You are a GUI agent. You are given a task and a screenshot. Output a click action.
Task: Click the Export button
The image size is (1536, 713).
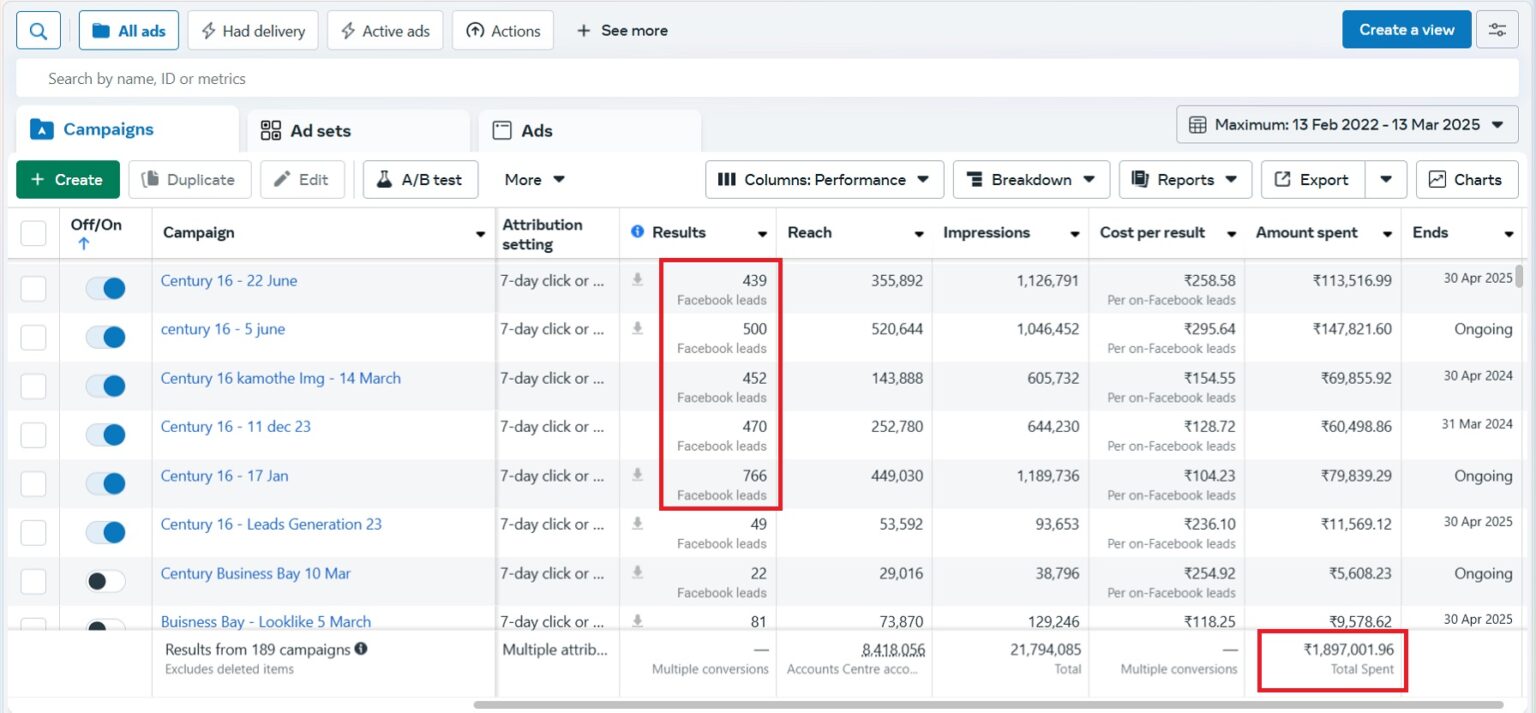tap(1312, 180)
